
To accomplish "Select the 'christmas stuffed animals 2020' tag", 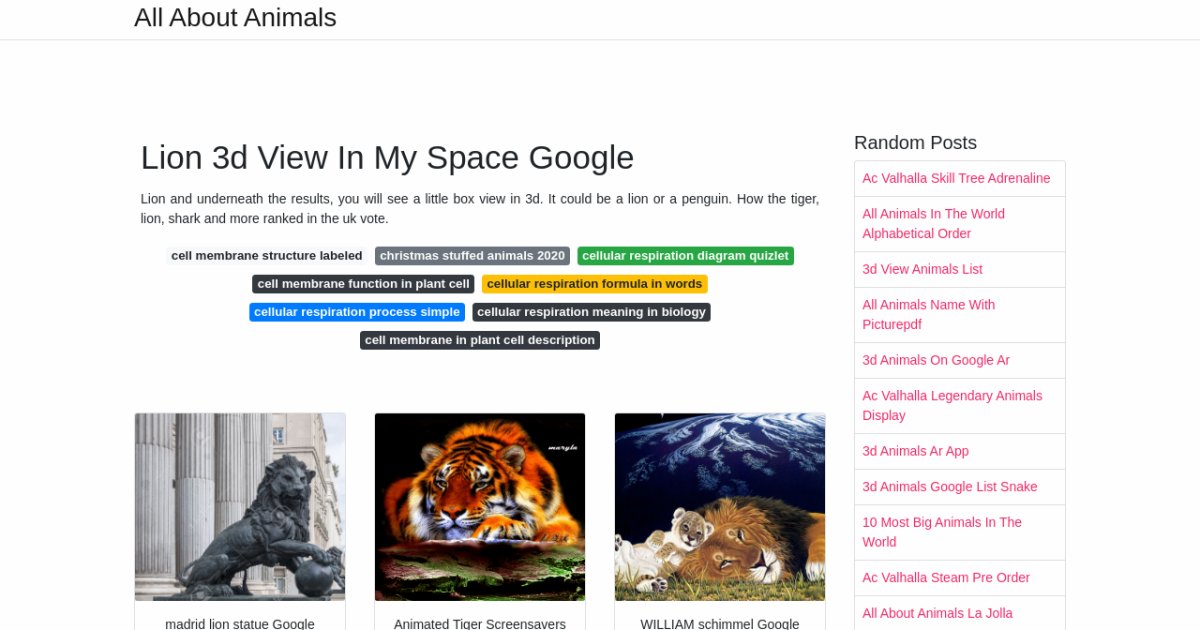I will (x=472, y=256).
